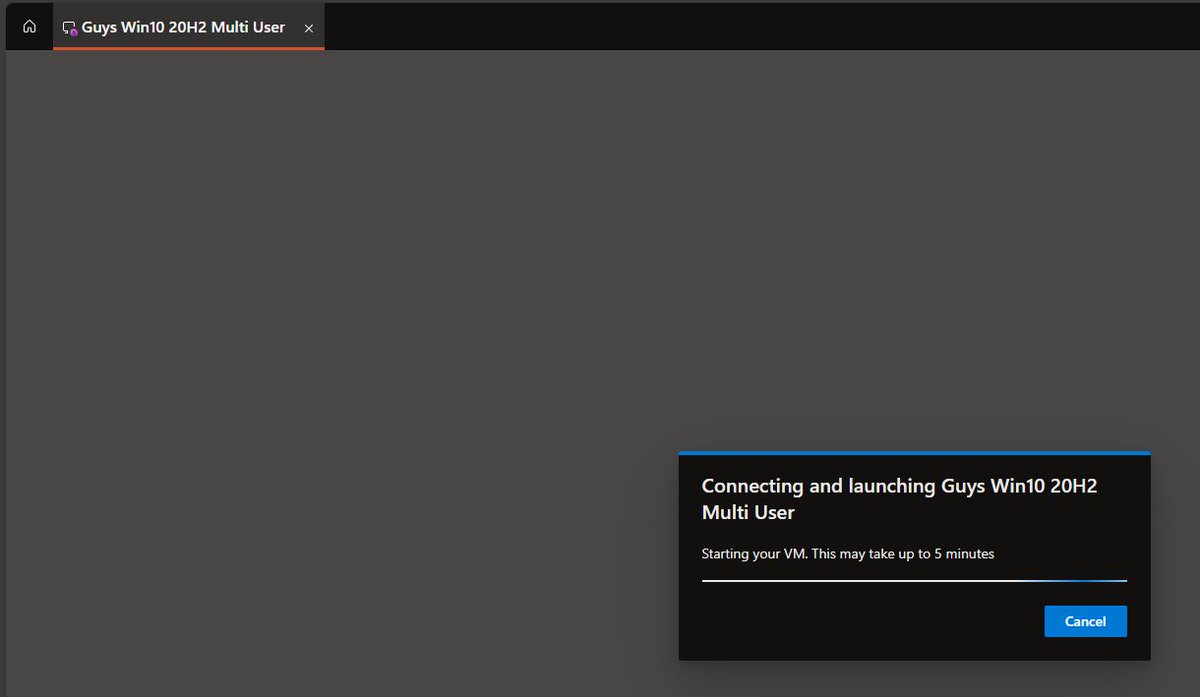Open the Home icon tab
1200x697 pixels.
[29, 27]
